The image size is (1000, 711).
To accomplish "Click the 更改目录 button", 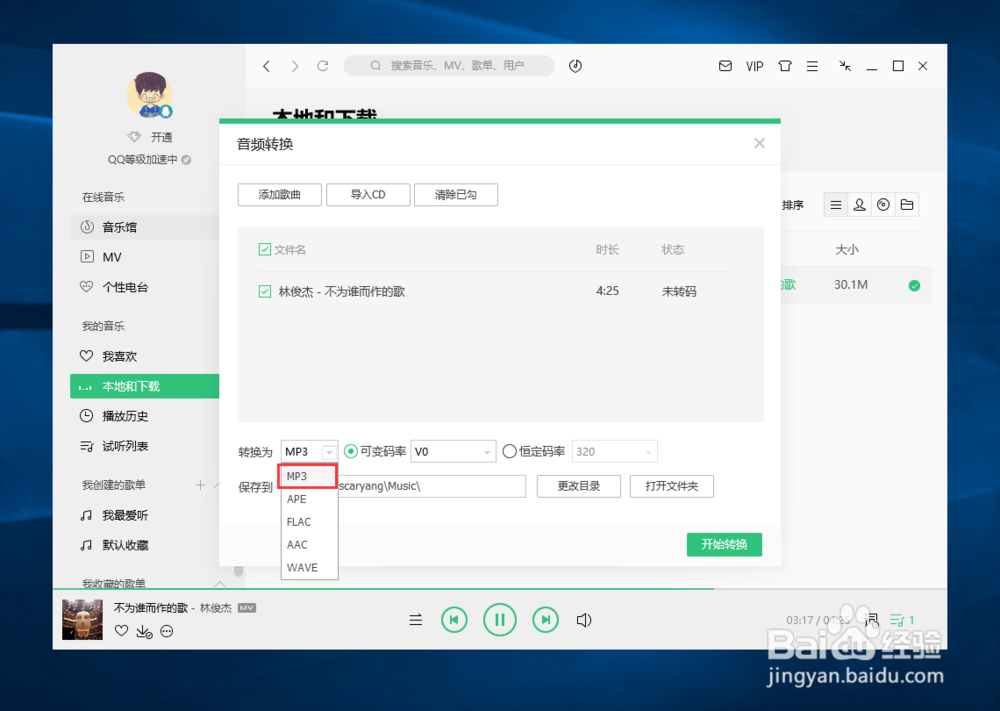I will pos(578,486).
